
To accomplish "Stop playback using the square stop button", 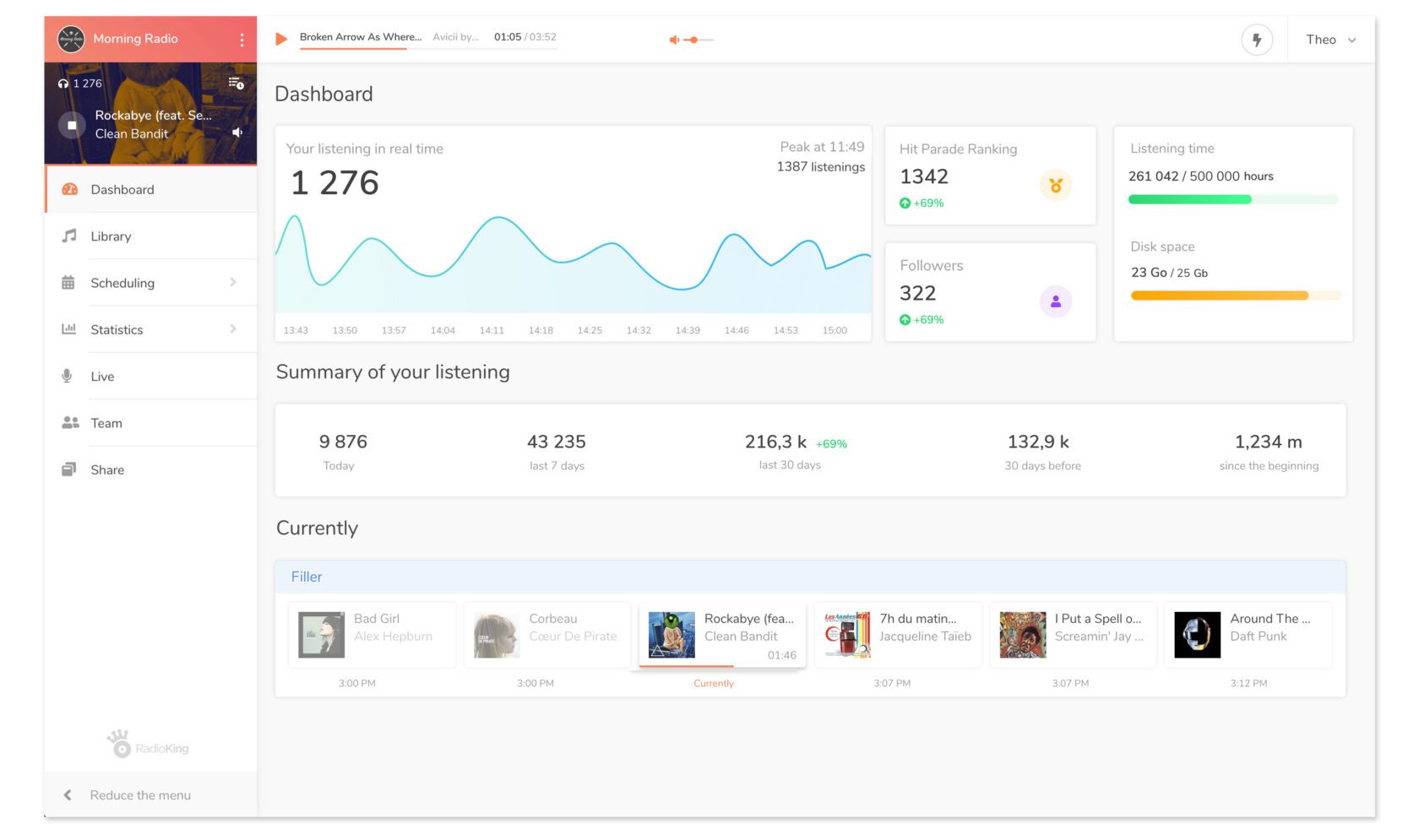I will click(72, 124).
